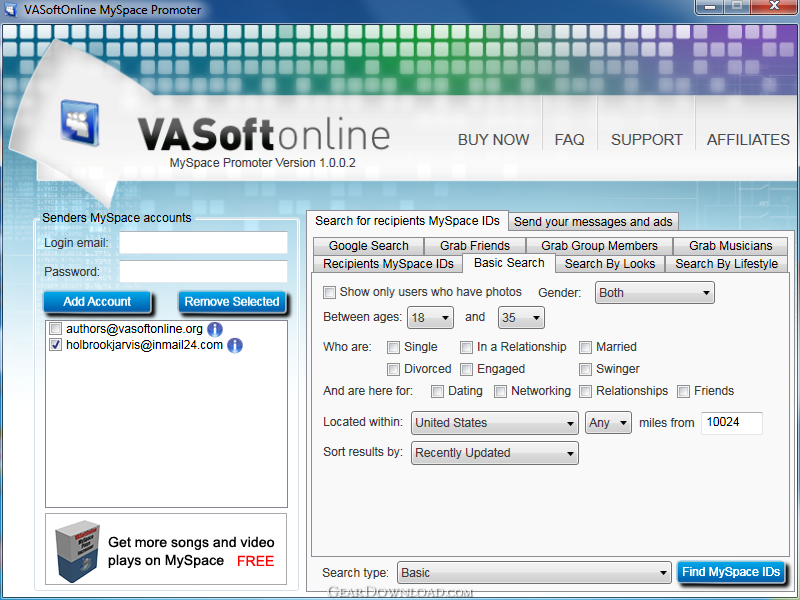800x600 pixels.
Task: Enable Show only users who have photos
Action: 330,292
